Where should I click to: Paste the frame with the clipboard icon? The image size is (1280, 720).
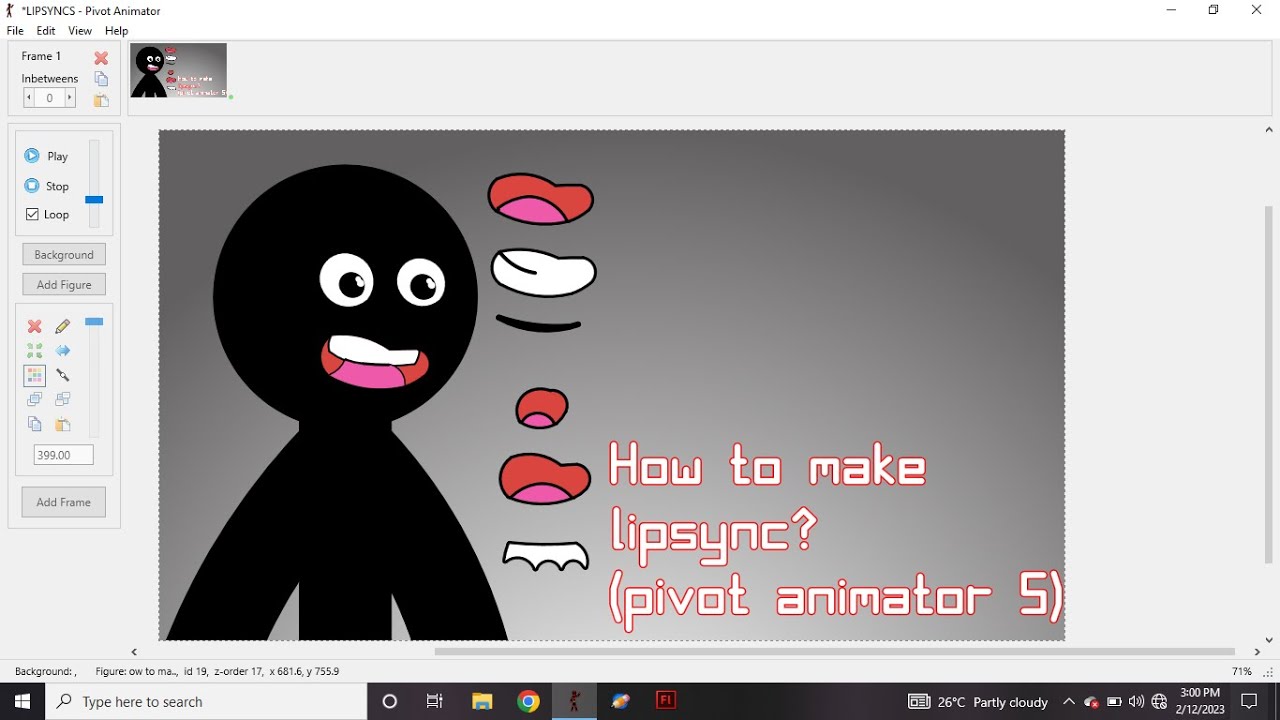coord(101,100)
